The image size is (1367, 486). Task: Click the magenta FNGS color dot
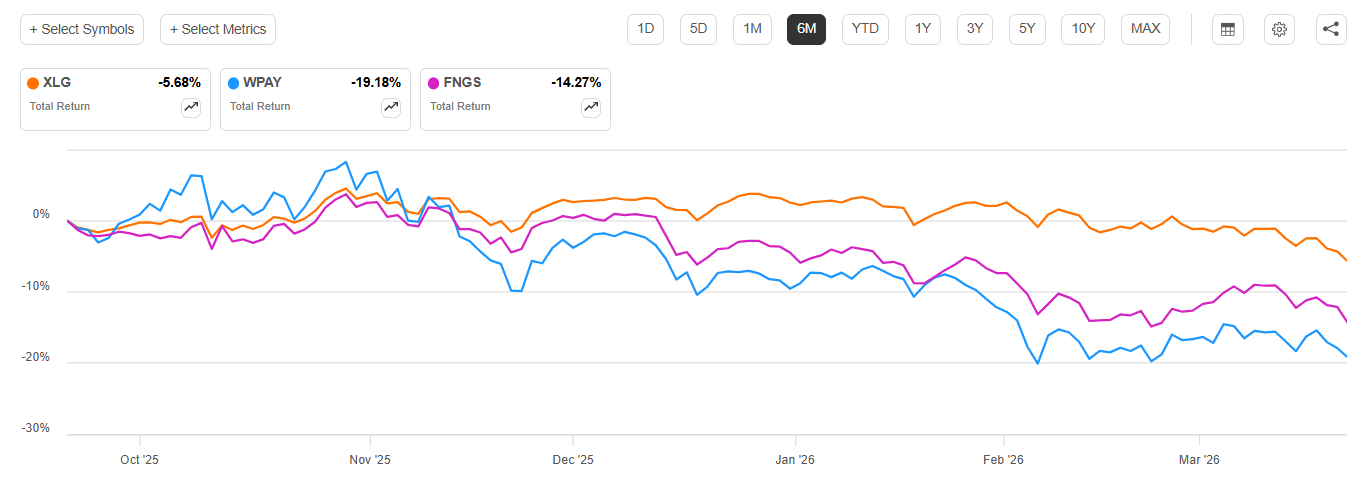click(434, 83)
